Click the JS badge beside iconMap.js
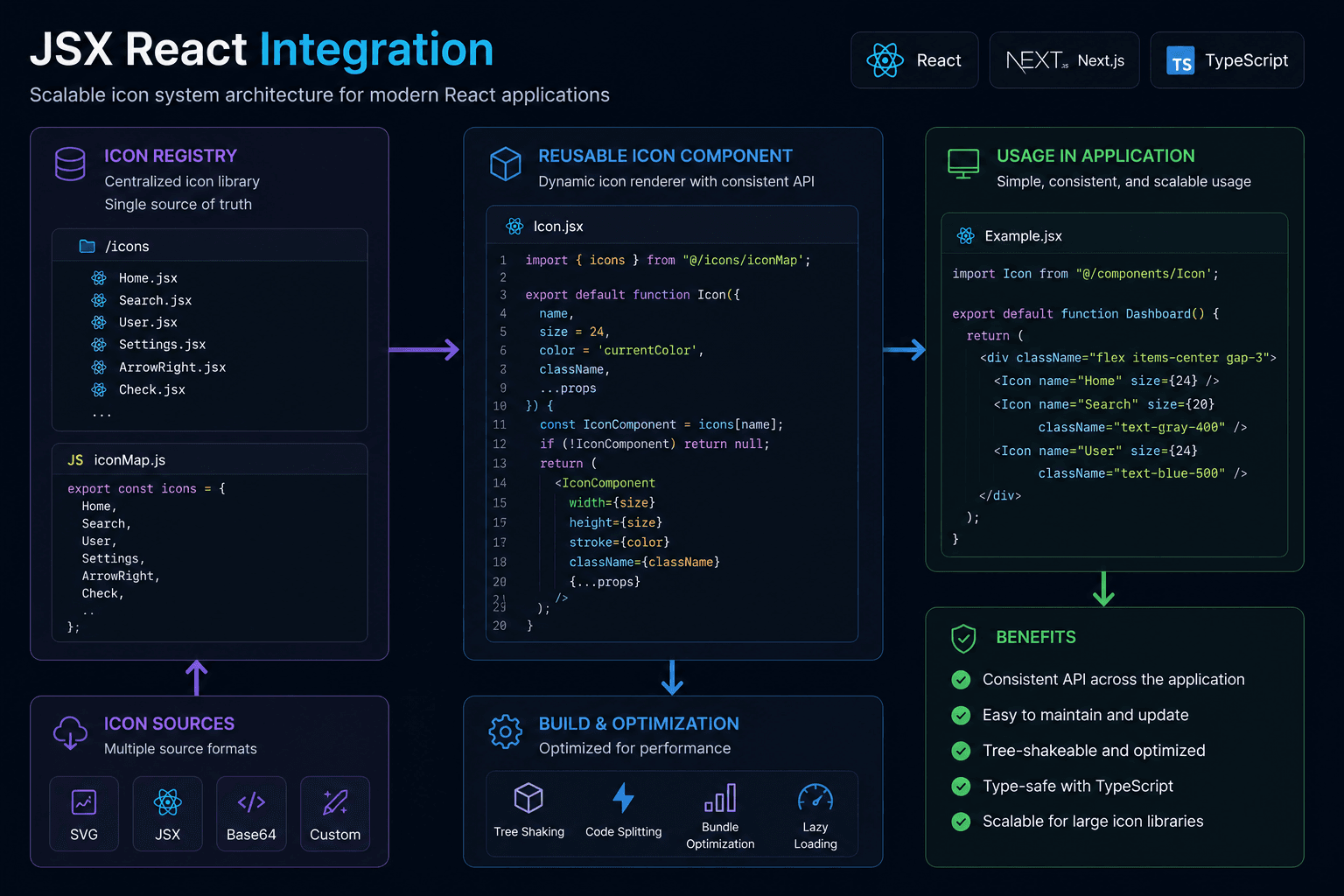1344x896 pixels. click(76, 460)
